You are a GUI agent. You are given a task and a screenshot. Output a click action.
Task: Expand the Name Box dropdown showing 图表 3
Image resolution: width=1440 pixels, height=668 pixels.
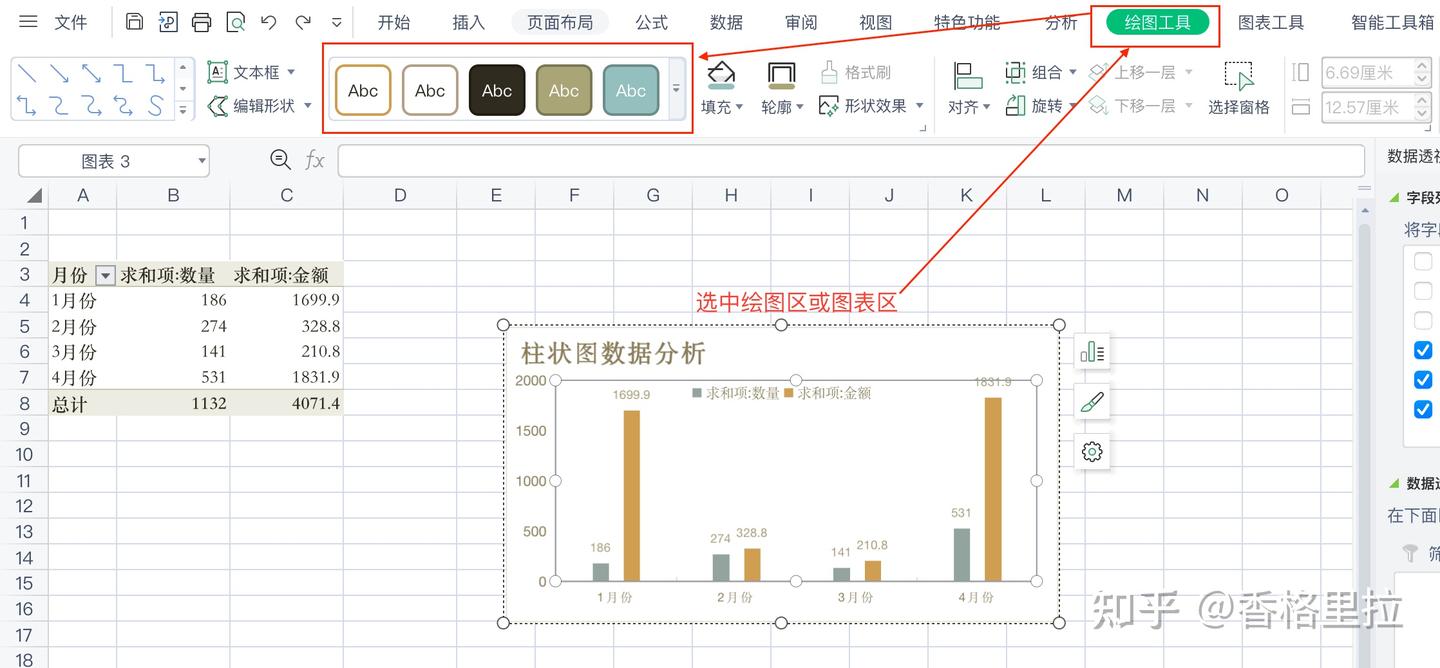[x=202, y=161]
